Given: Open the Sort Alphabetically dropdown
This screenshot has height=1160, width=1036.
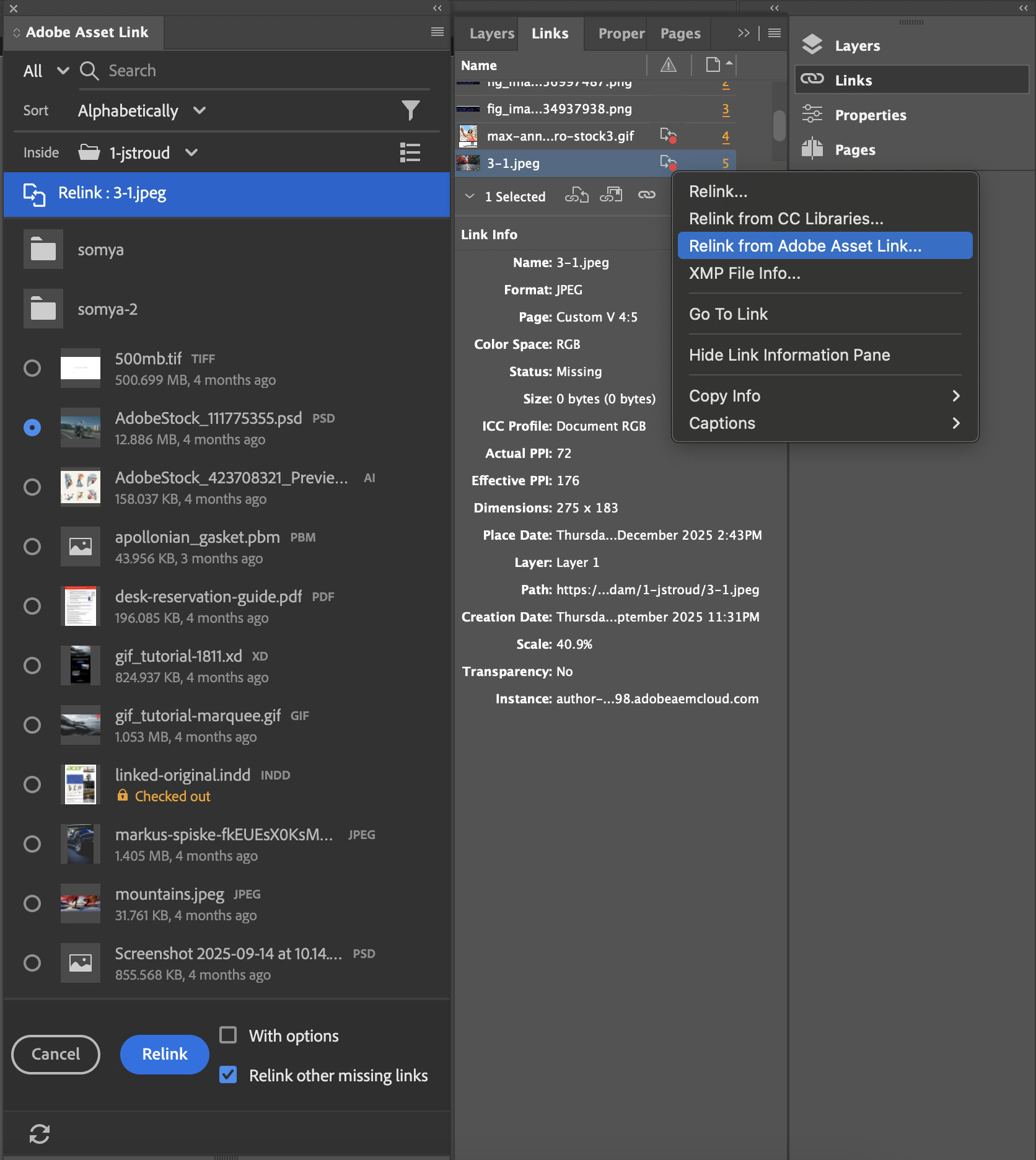Looking at the screenshot, I should point(140,111).
